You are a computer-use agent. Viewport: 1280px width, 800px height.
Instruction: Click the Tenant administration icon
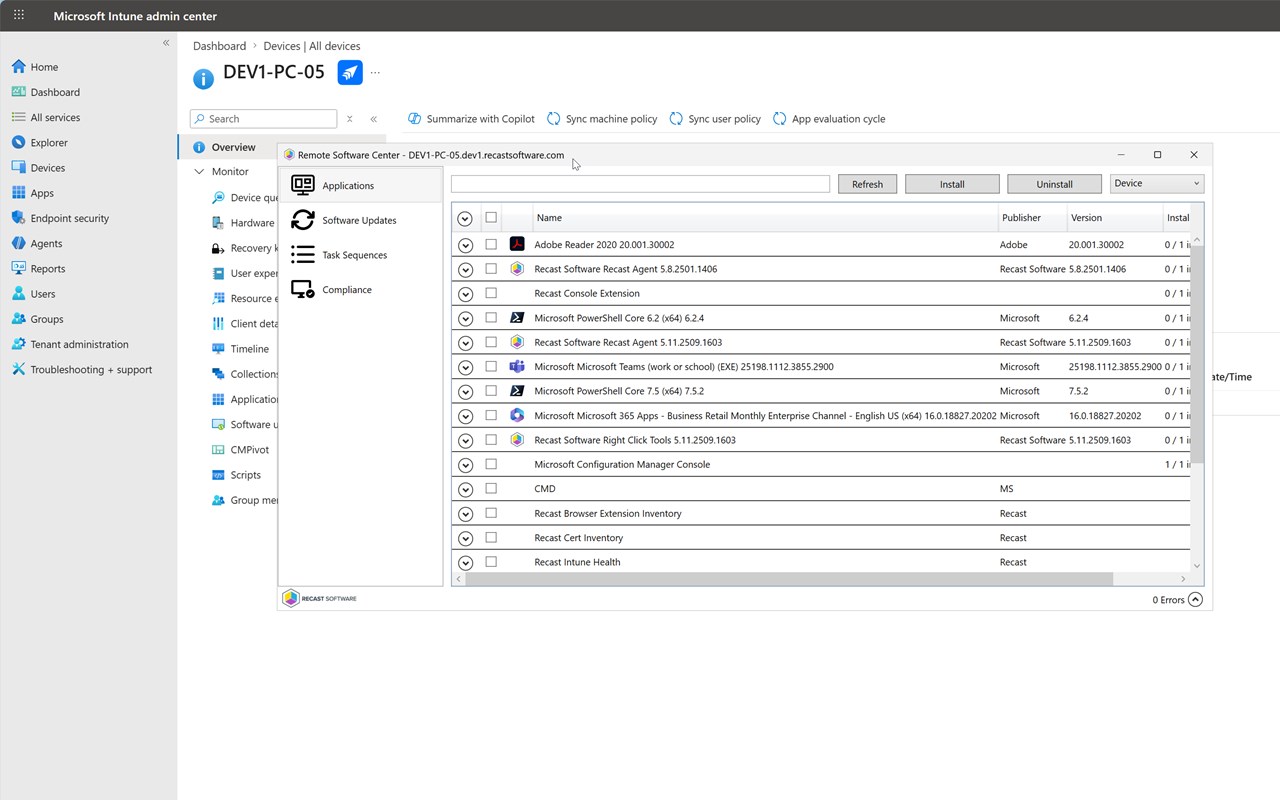(x=18, y=344)
